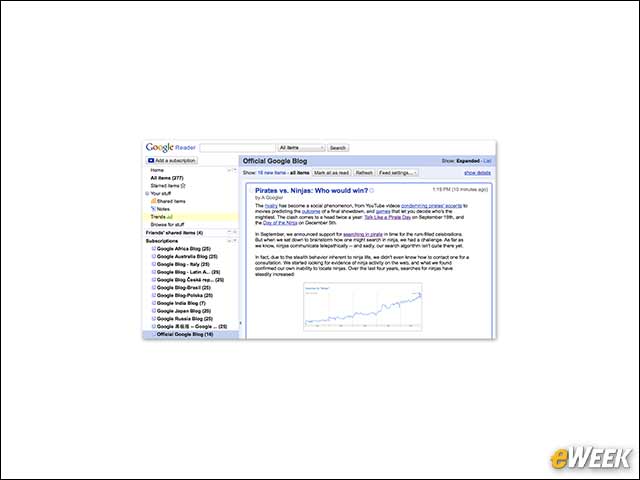This screenshot has height=480, width=640.
Task: Click the ninja search trends chart image
Action: [x=363, y=307]
